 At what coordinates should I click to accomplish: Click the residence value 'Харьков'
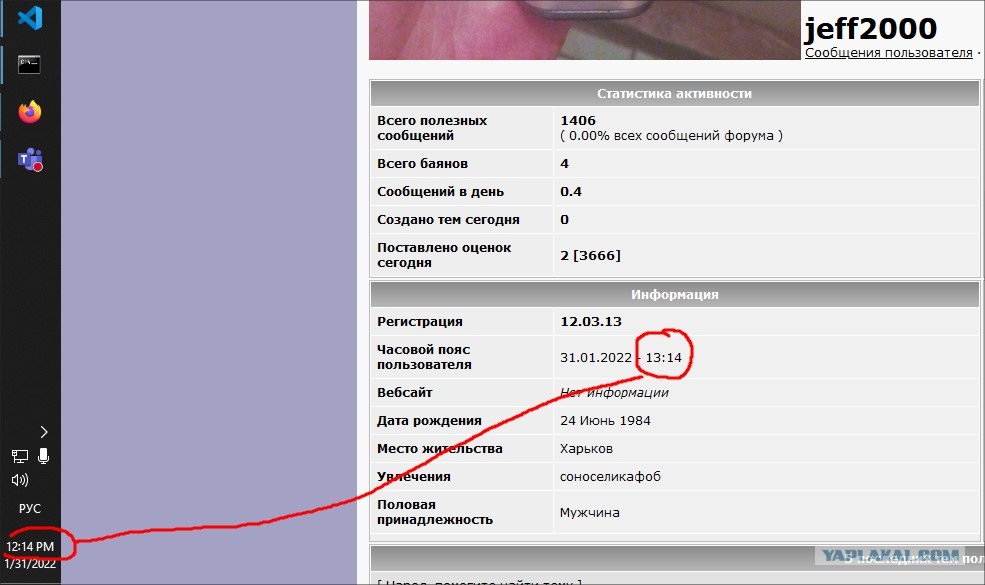point(586,449)
